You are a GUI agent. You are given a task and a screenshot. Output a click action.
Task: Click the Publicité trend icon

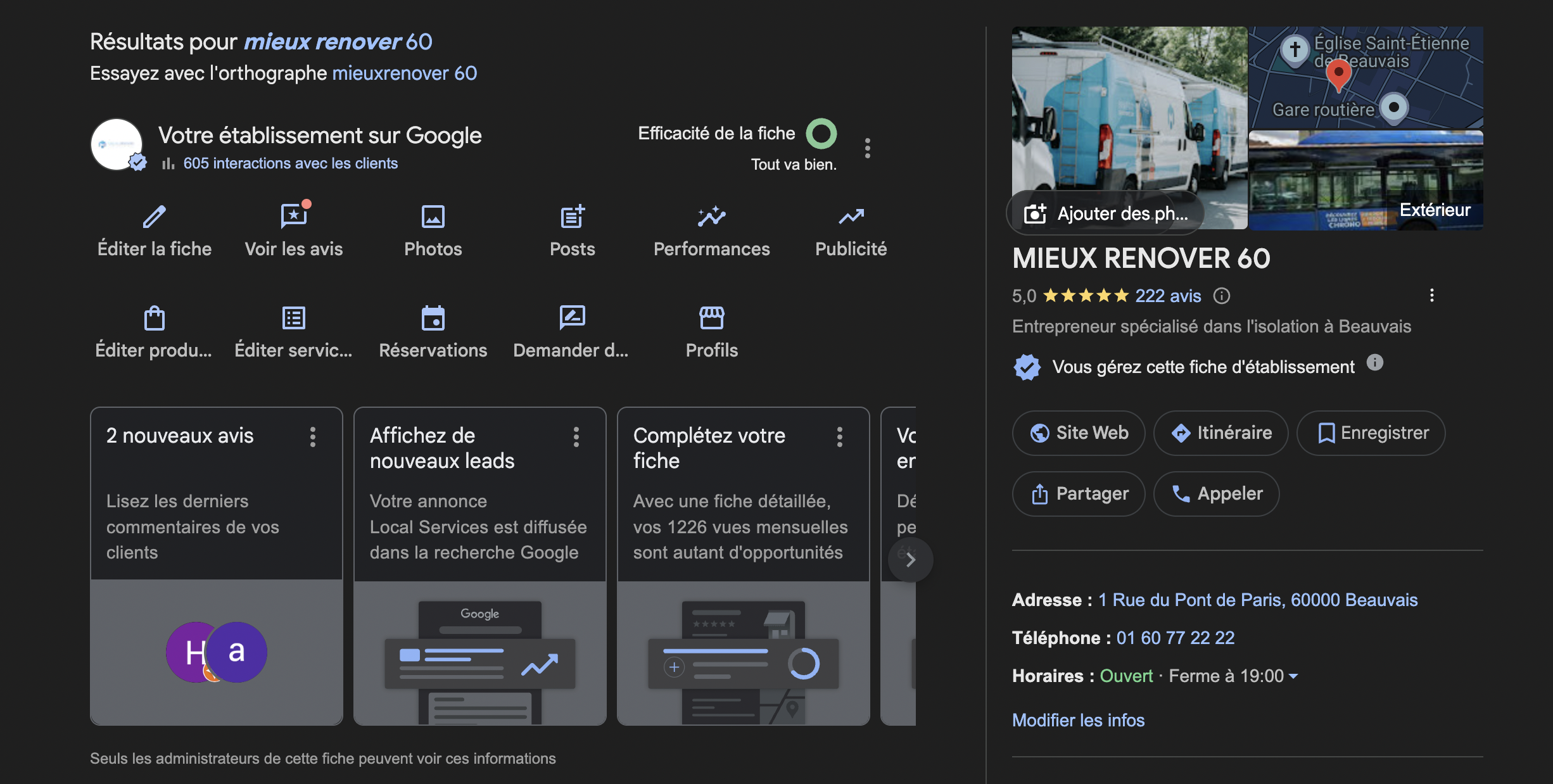pos(851,217)
